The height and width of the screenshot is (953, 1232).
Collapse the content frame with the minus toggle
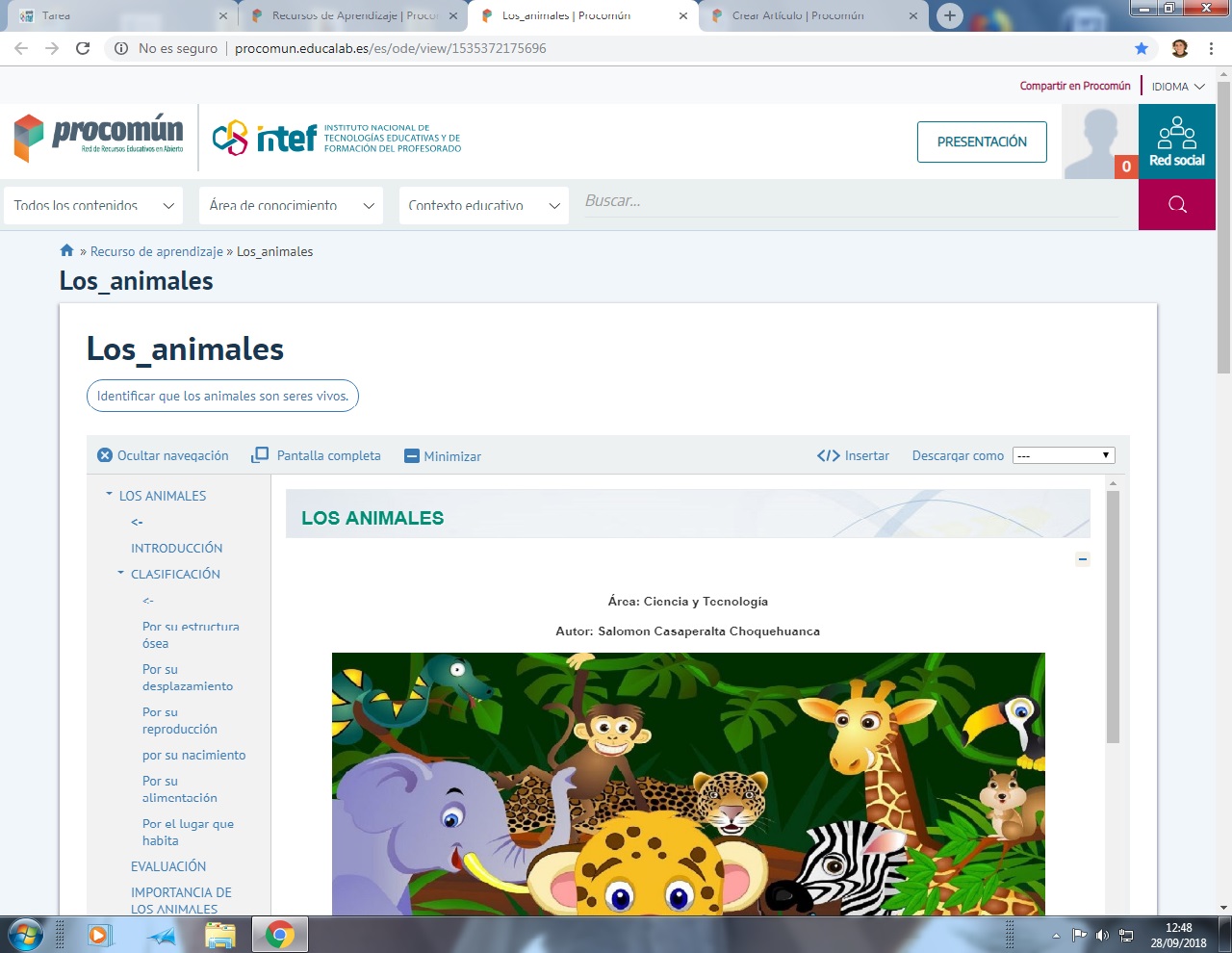[x=1082, y=558]
